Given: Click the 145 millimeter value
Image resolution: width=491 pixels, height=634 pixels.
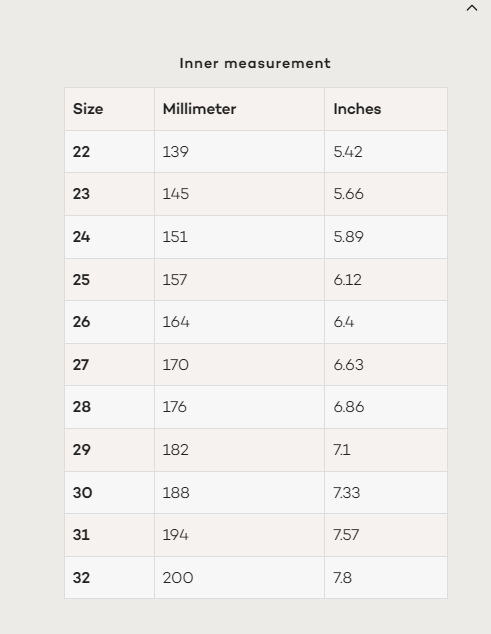Looking at the screenshot, I should (176, 194).
